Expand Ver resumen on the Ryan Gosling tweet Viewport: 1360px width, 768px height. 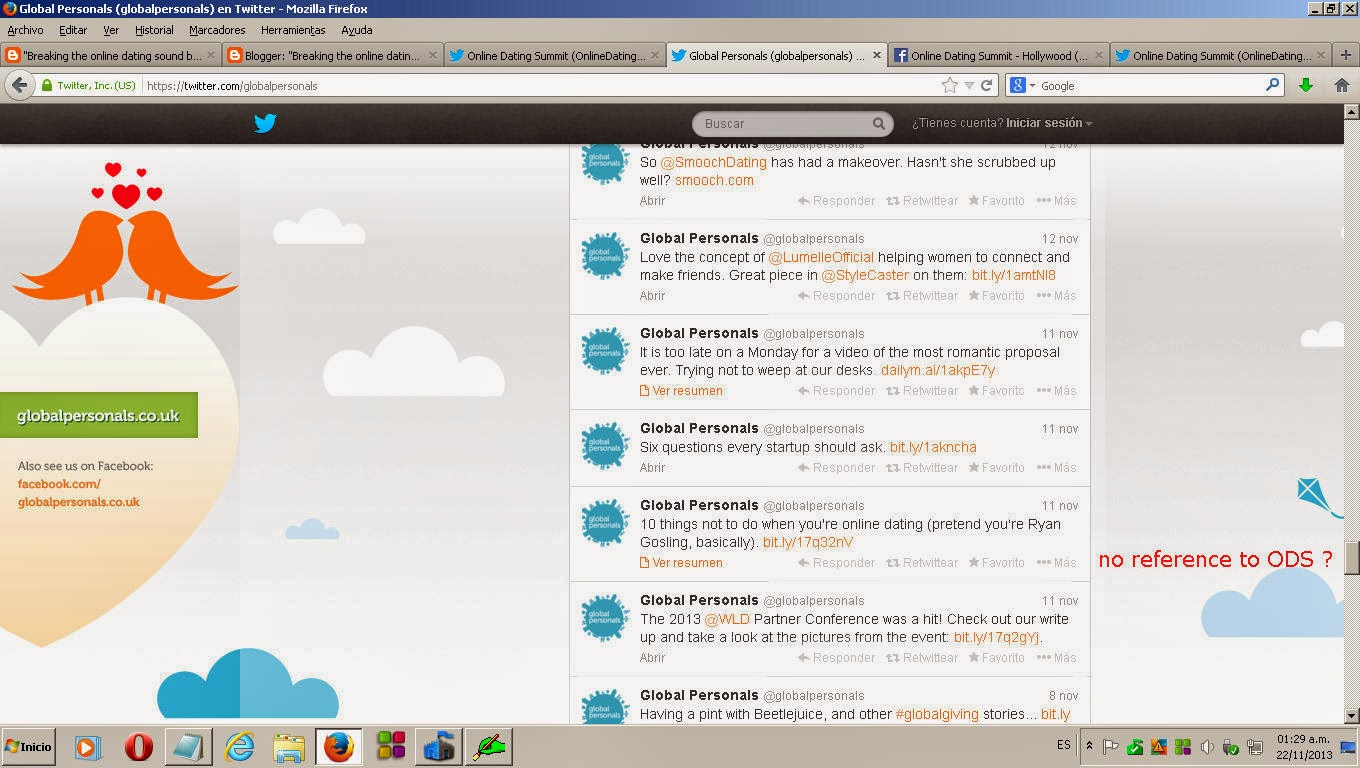[x=681, y=563]
